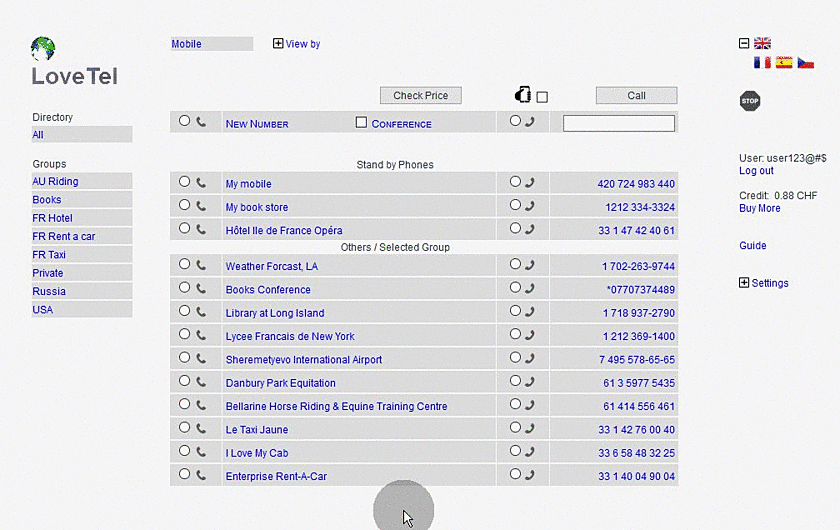Click the red STOP sign icon

[x=750, y=101]
